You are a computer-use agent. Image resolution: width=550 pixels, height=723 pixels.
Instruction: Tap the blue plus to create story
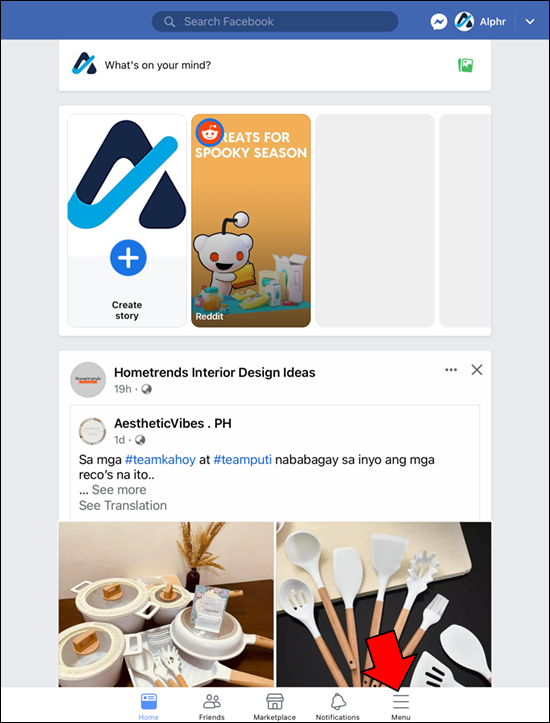[x=128, y=258]
